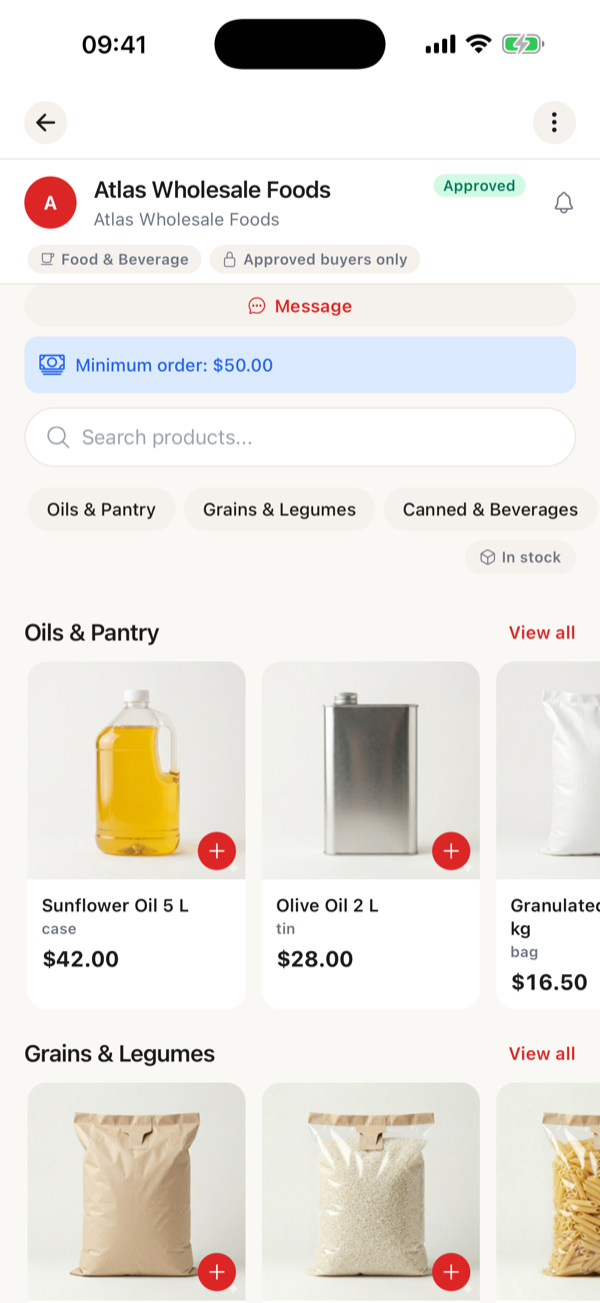Add Olive Oil 2 L with plus icon
Screen dimensions: 600x1303
(x=451, y=851)
